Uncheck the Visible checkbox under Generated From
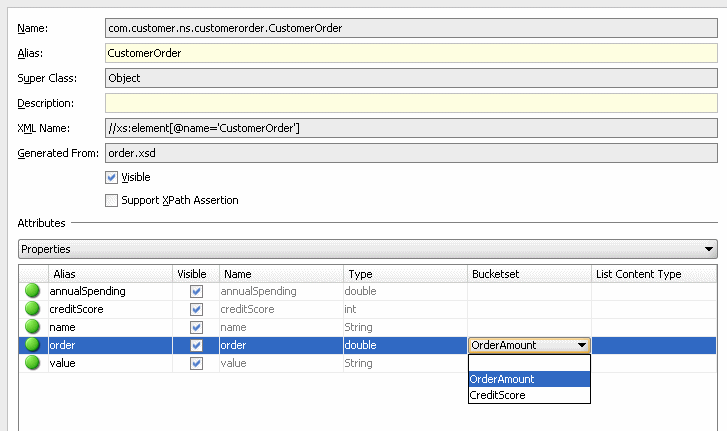Screen dimensions: 727x431 111,177
